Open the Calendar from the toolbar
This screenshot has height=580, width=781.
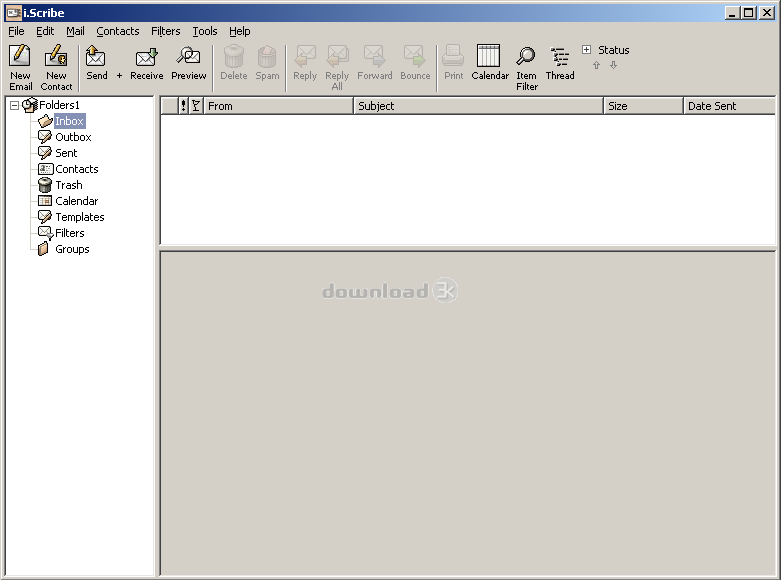[490, 62]
